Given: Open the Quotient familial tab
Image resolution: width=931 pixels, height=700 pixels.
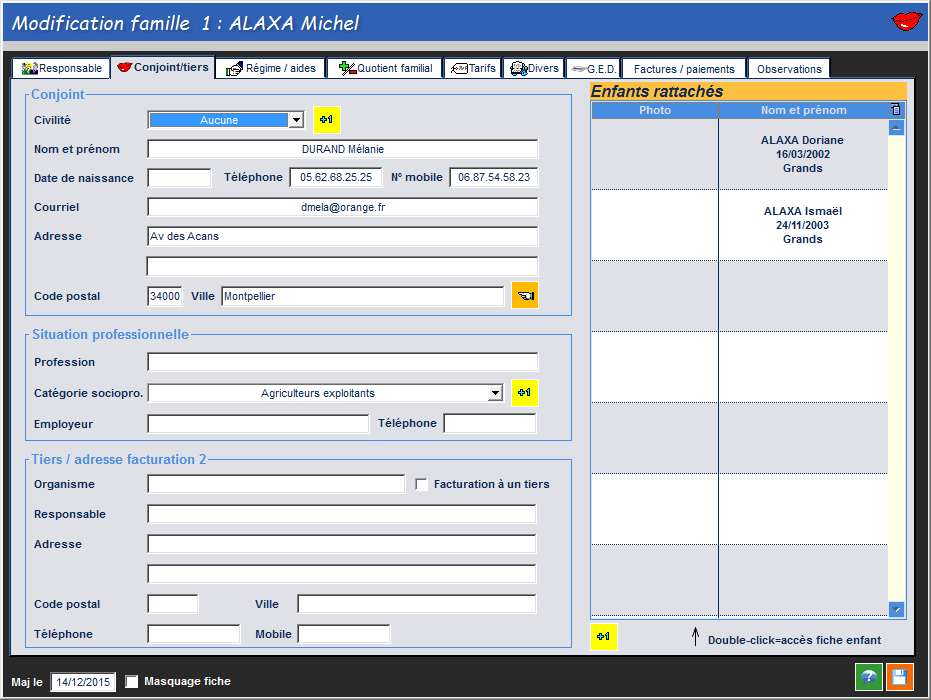Looking at the screenshot, I should point(385,68).
